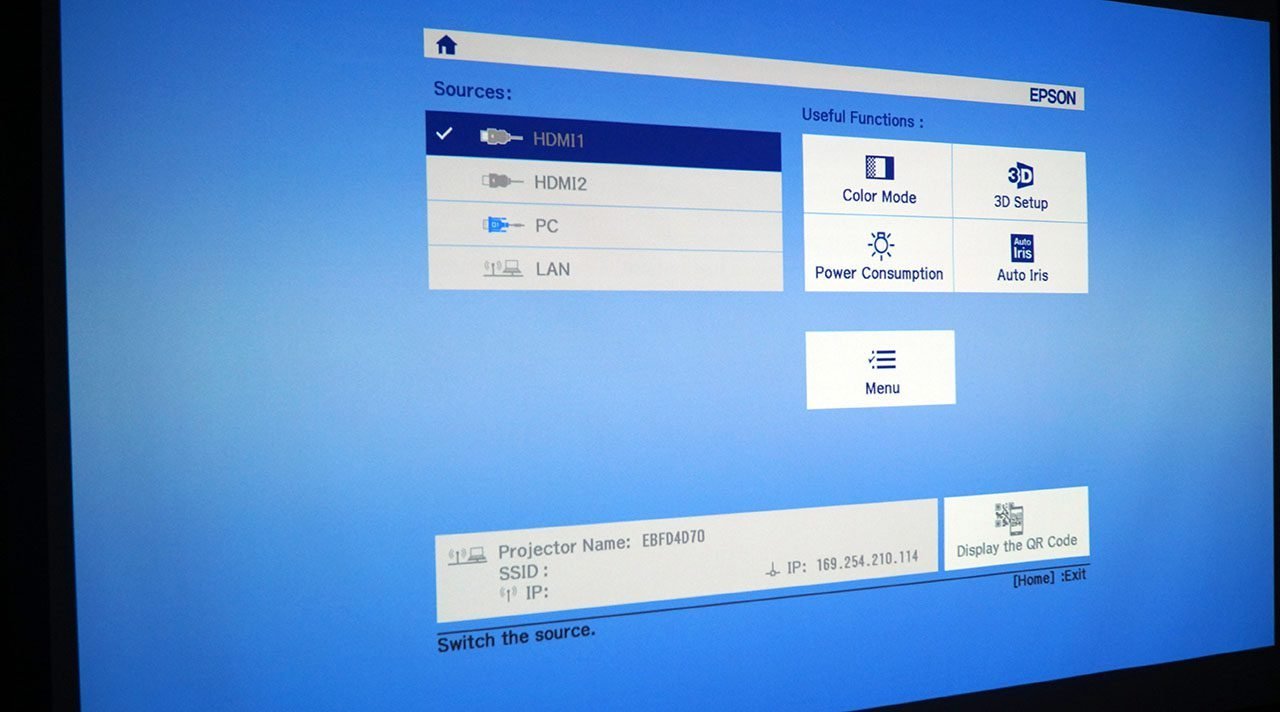Click the wireless icon beside the empty IP label
The height and width of the screenshot is (712, 1280).
[x=507, y=594]
